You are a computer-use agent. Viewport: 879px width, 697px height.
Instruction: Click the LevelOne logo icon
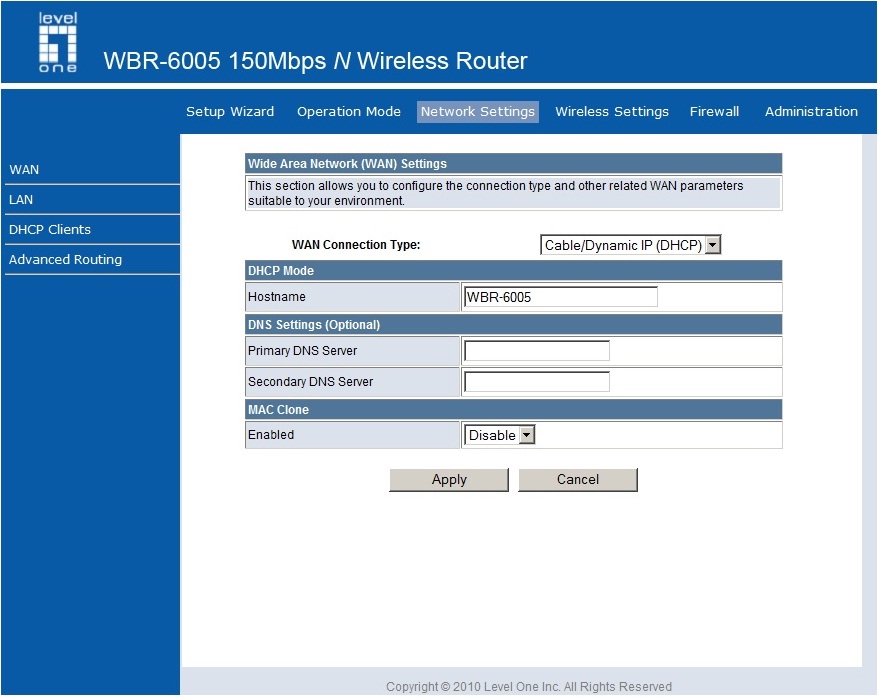(x=58, y=43)
